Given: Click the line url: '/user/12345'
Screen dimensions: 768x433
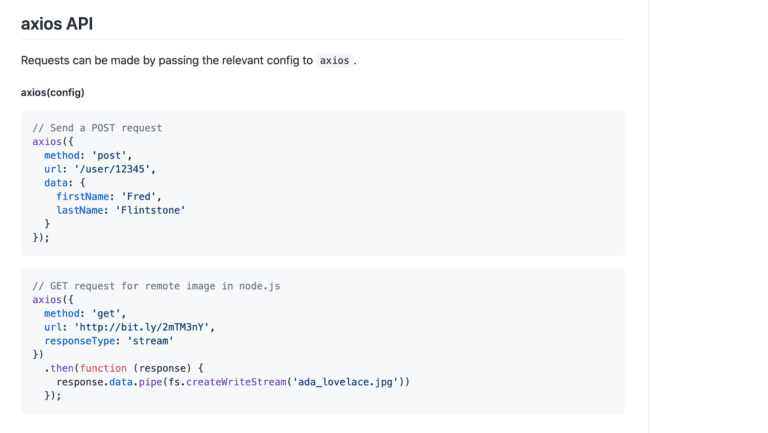Looking at the screenshot, I should pyautogui.click(x=100, y=169).
